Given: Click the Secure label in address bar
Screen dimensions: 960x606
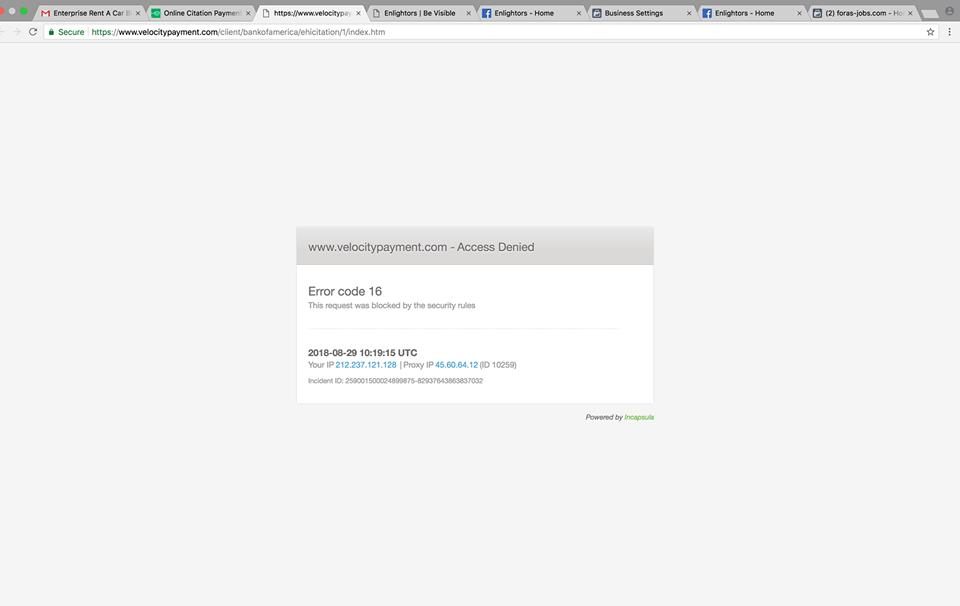Looking at the screenshot, I should [71, 32].
